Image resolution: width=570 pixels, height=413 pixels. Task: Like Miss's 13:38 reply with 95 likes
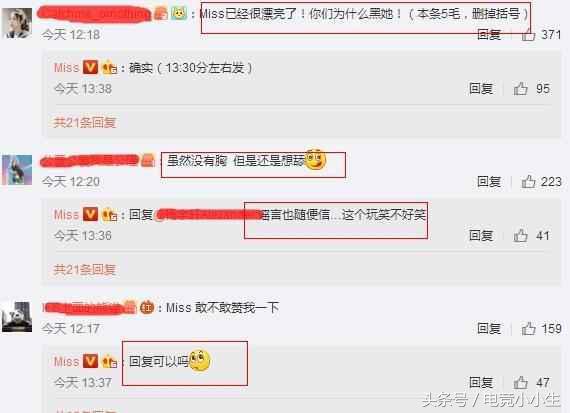click(521, 89)
